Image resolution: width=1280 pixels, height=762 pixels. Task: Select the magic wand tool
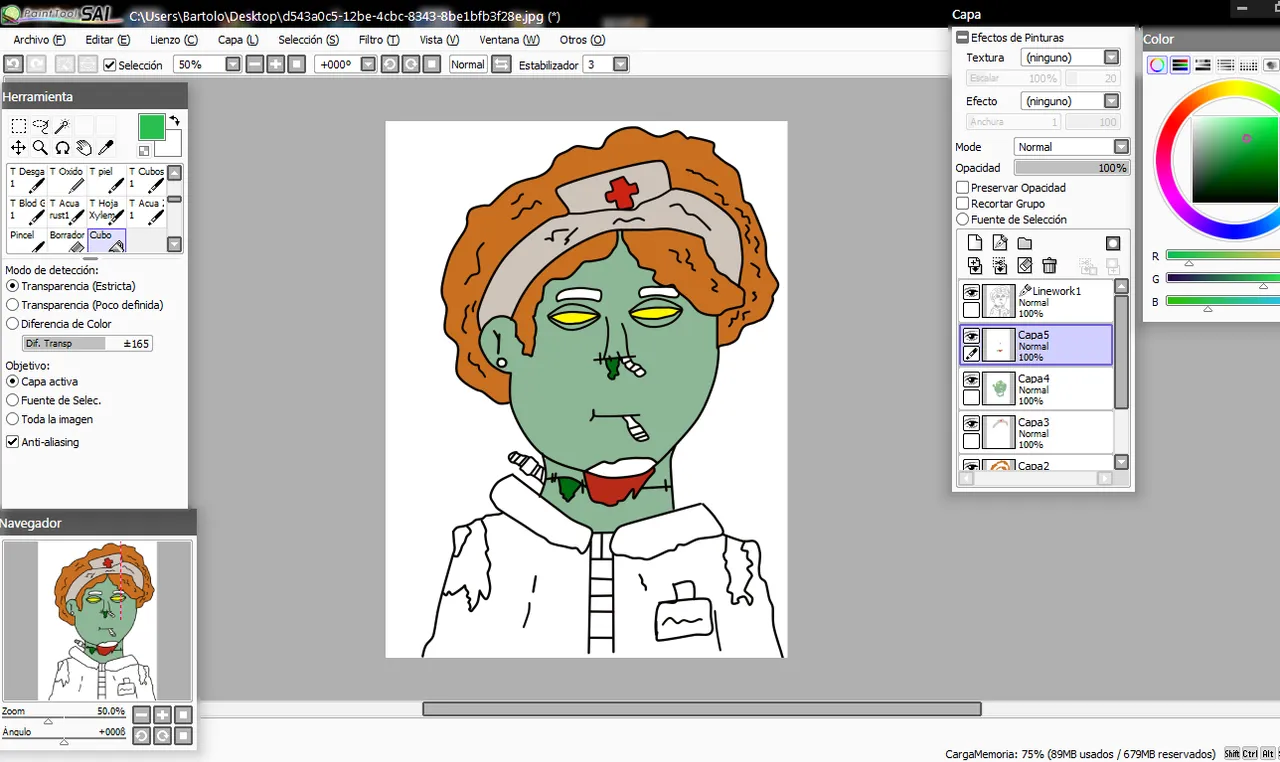click(62, 126)
